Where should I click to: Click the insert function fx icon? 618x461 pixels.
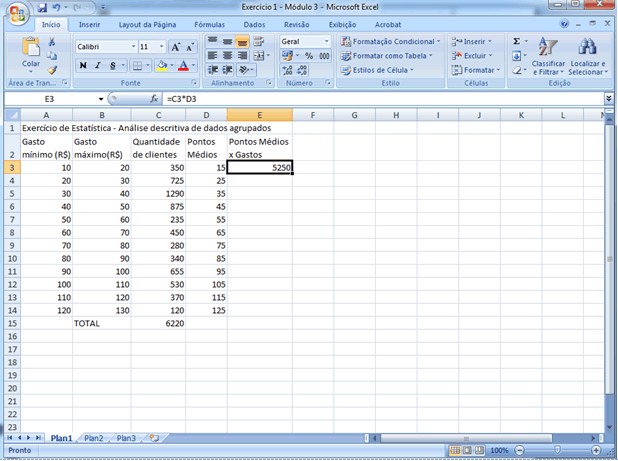(154, 100)
